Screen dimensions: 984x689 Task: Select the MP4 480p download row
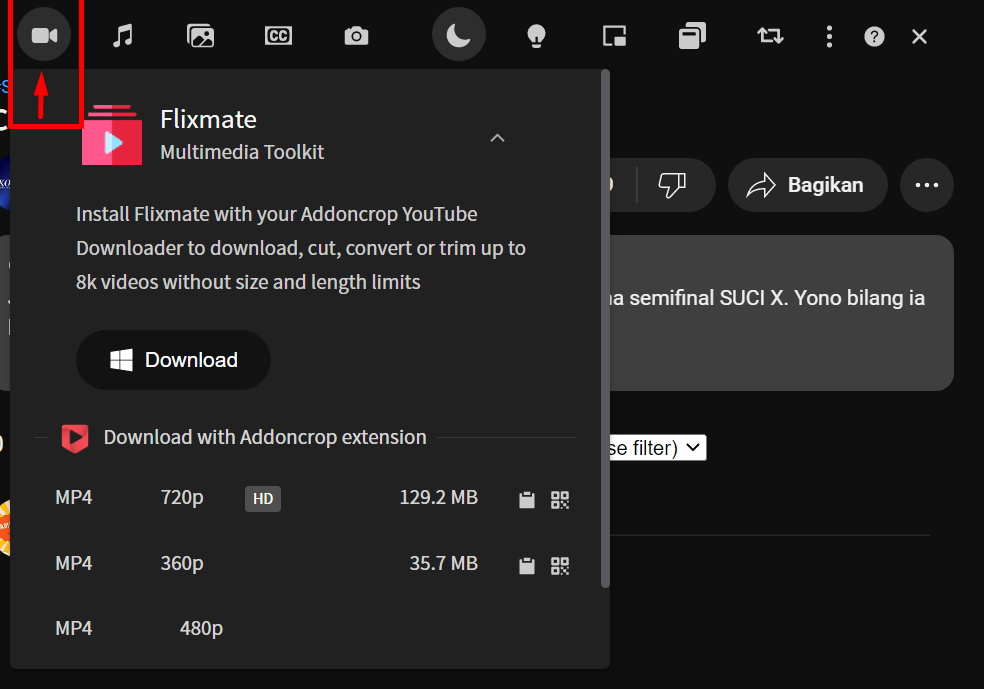(x=312, y=629)
